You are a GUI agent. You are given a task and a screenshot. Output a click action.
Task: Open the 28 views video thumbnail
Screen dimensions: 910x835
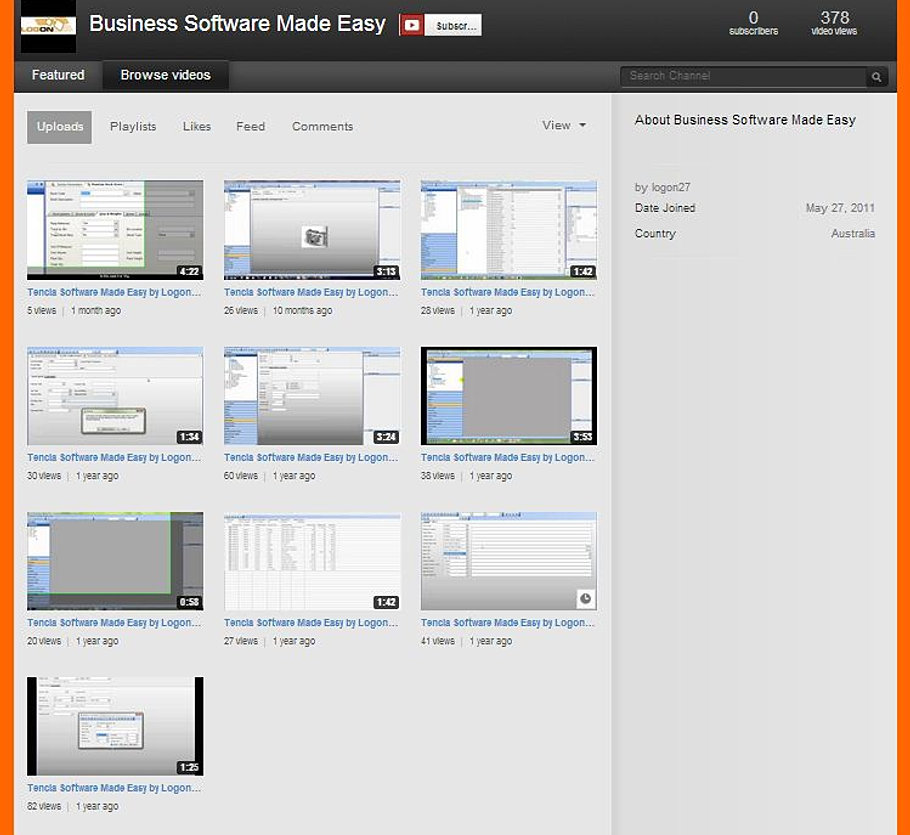click(508, 230)
